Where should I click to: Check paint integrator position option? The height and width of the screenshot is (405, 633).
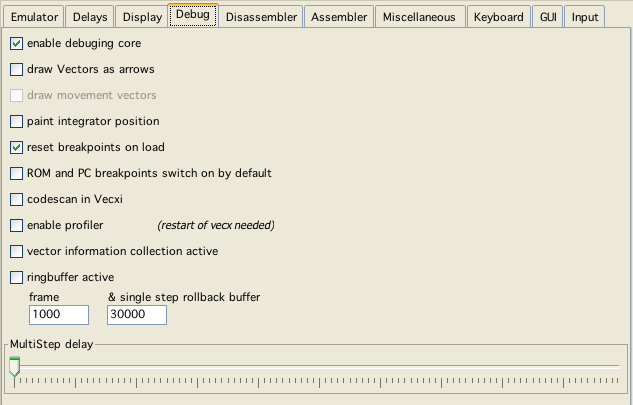(x=16, y=122)
